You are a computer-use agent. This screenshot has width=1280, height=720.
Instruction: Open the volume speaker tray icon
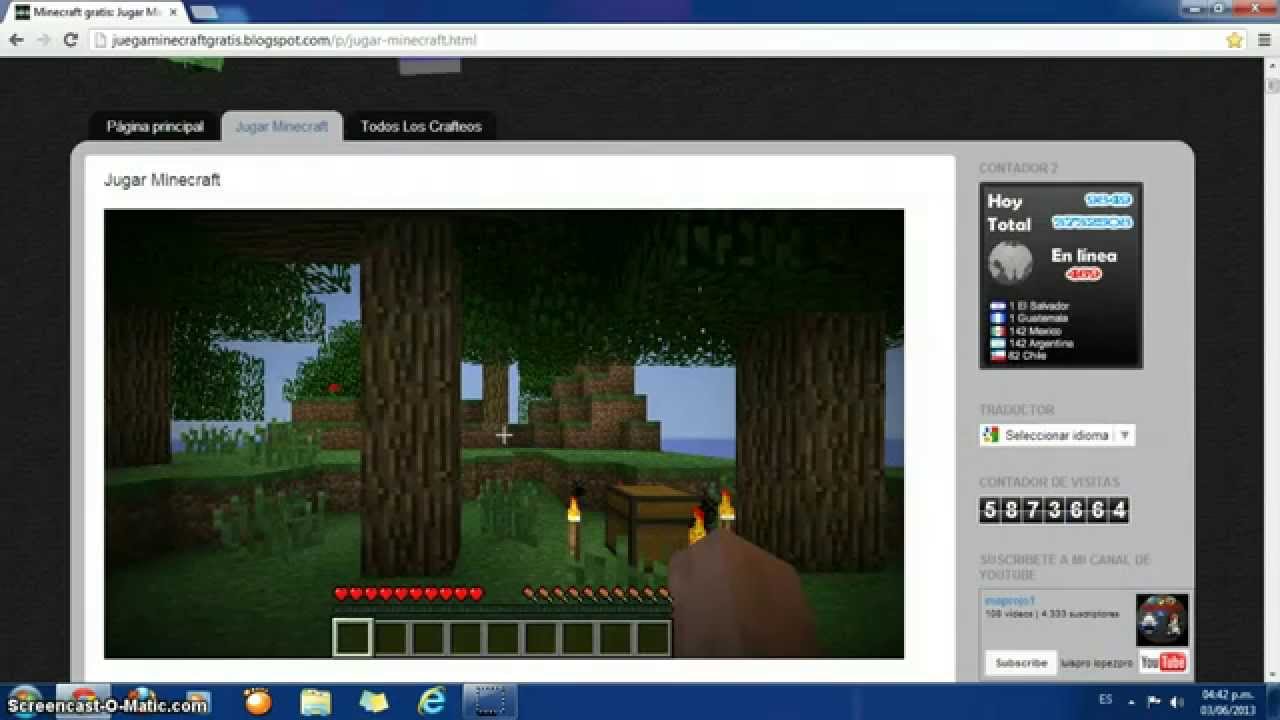[1177, 701]
